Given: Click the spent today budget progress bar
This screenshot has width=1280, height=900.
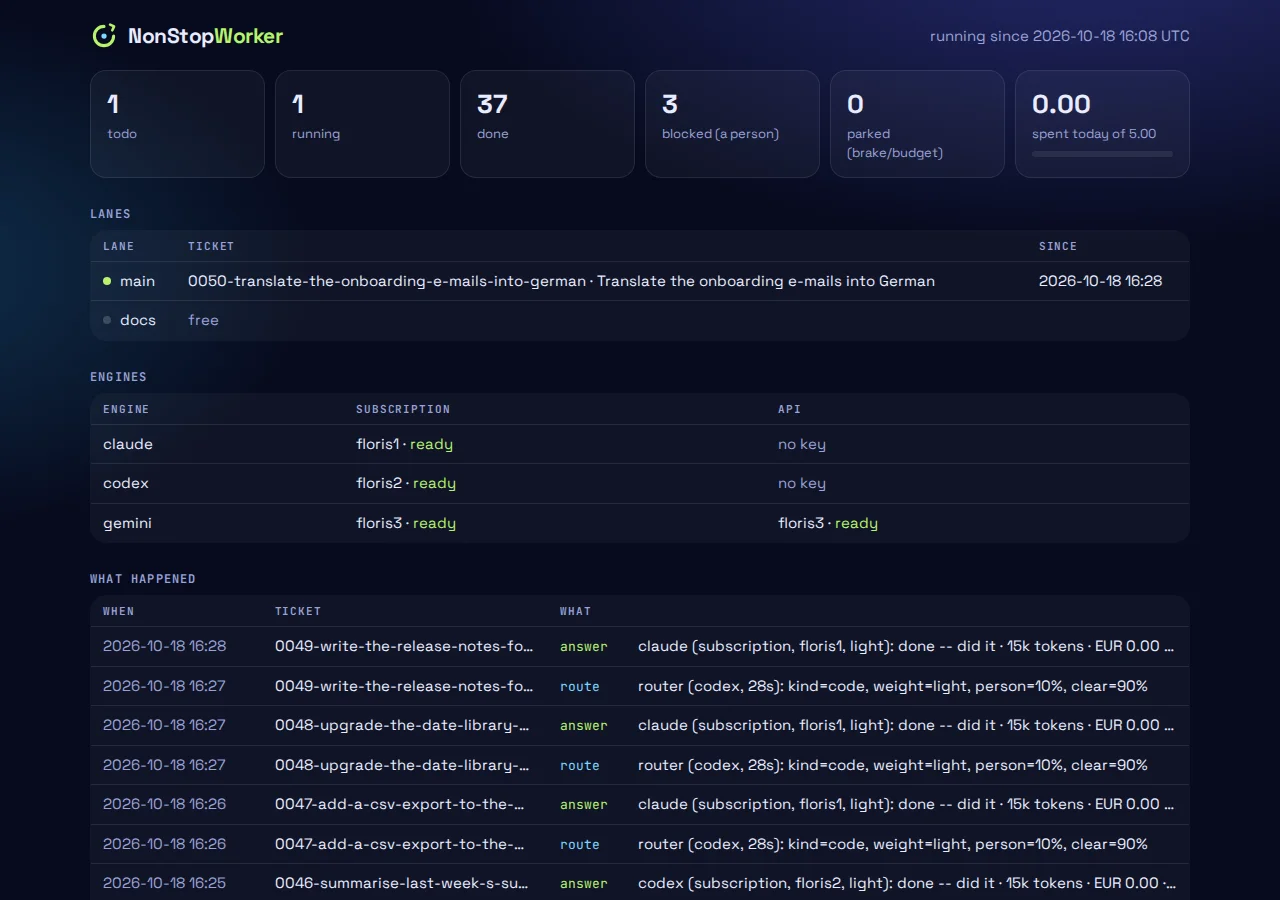Looking at the screenshot, I should point(1102,154).
